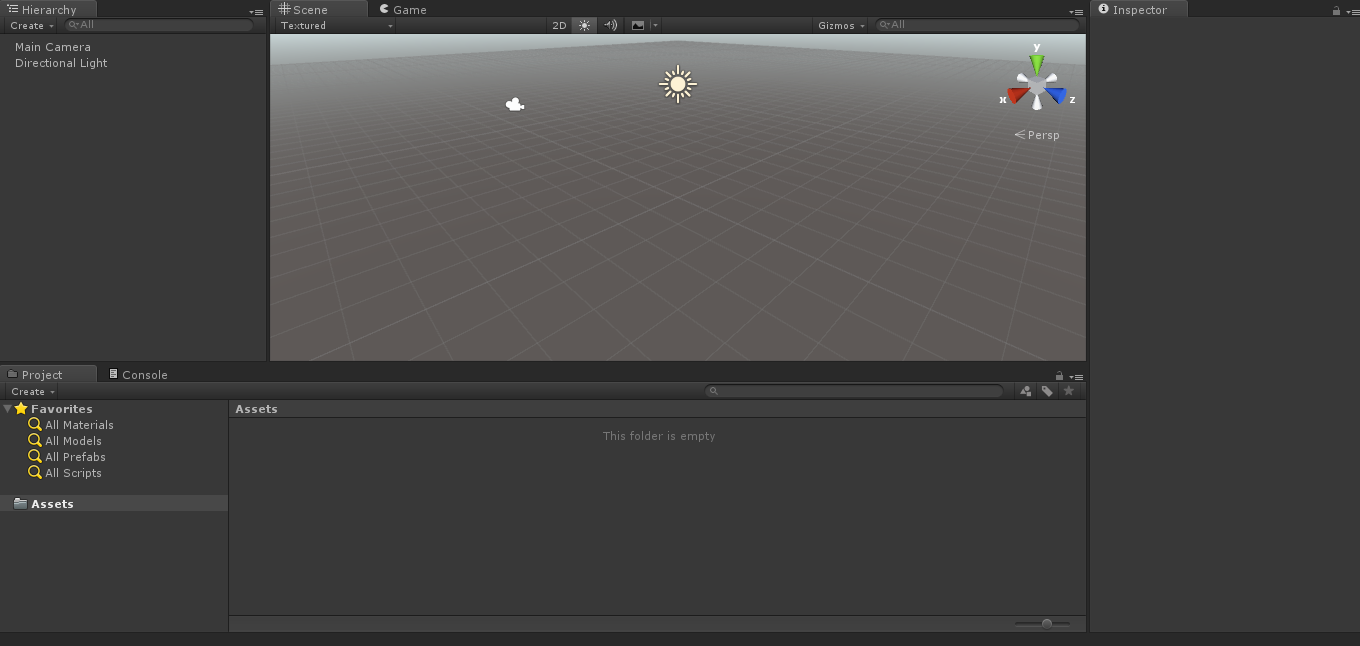Toggle scene audio with the speaker icon
This screenshot has width=1360, height=646.
(610, 25)
